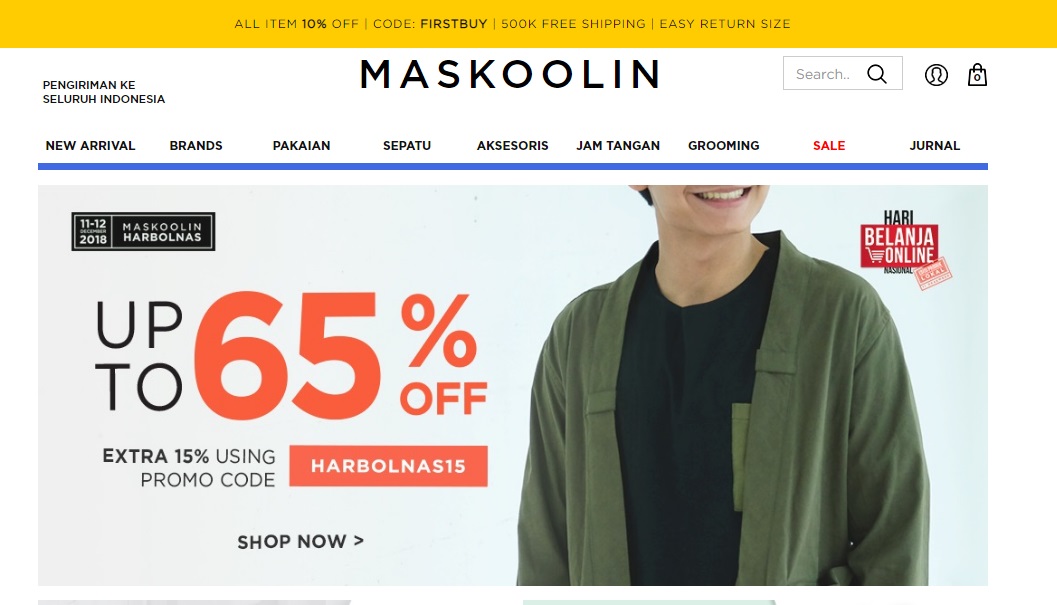
Task: Open the Pakaian category menu
Action: (x=301, y=146)
